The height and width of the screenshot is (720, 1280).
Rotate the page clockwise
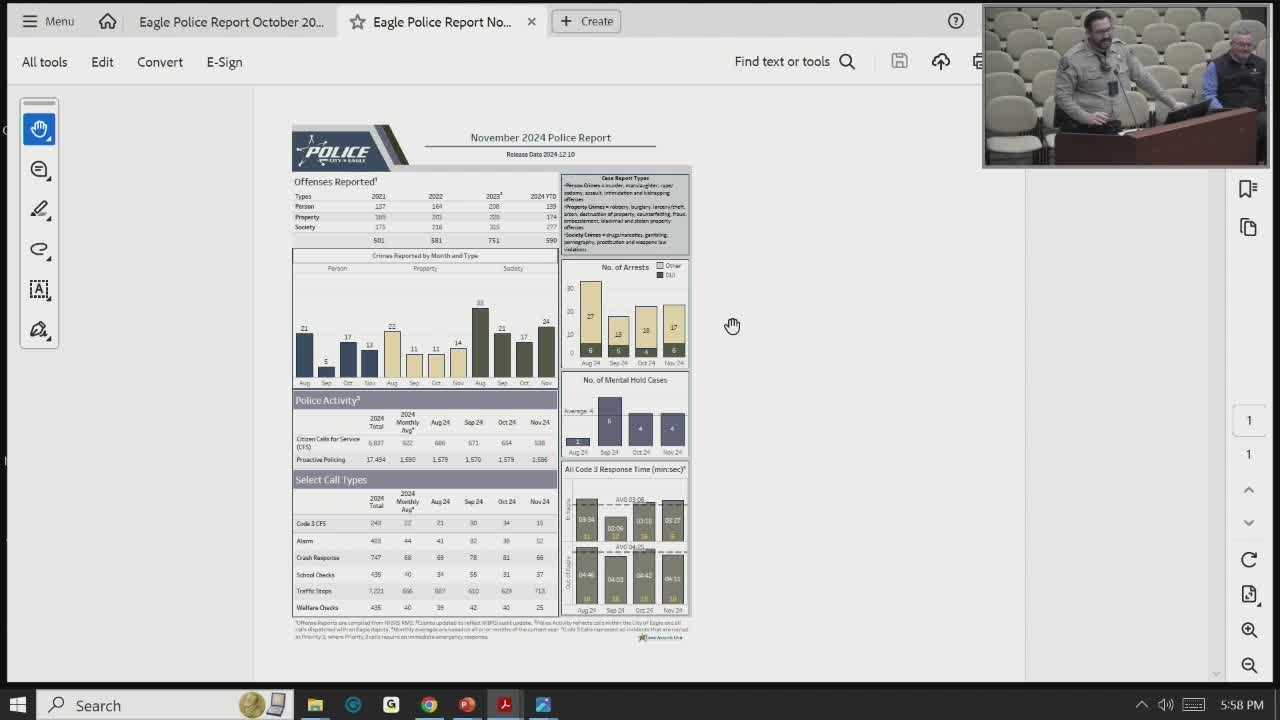(x=1248, y=560)
